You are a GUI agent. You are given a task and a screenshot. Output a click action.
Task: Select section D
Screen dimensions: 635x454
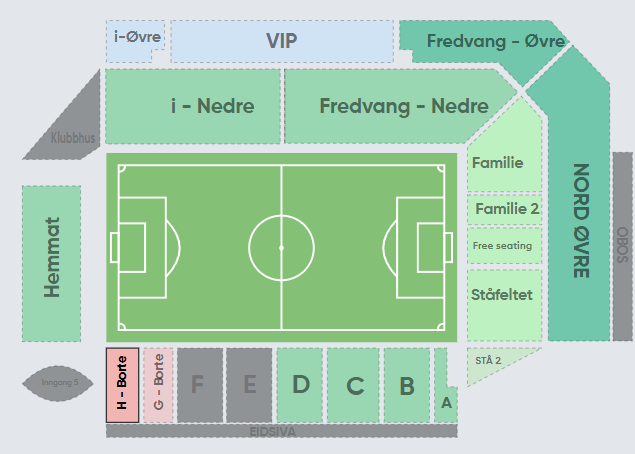click(300, 385)
